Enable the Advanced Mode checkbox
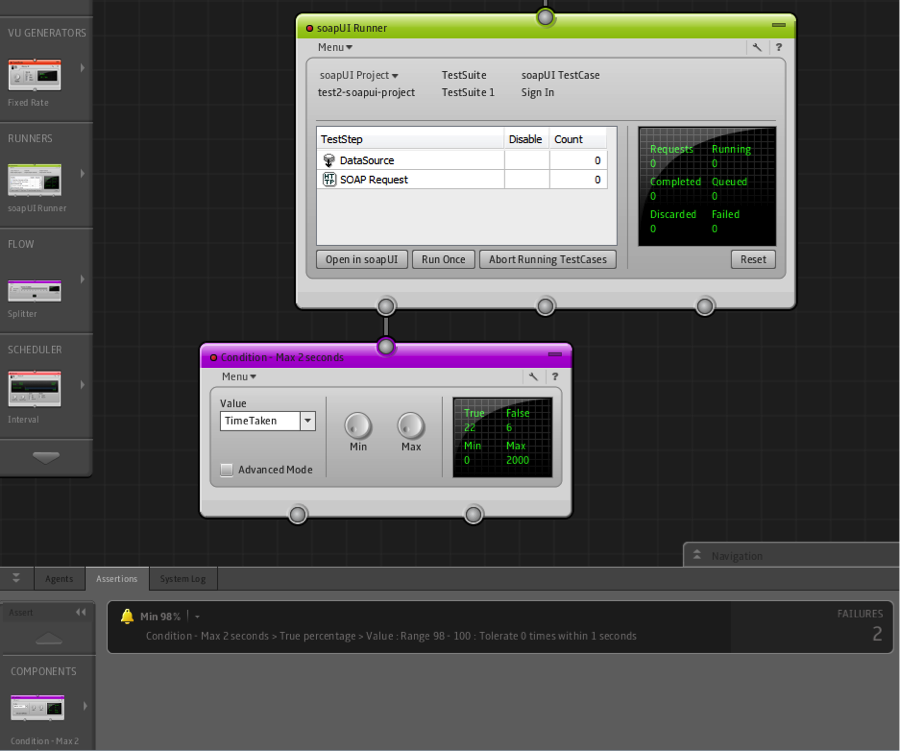The height and width of the screenshot is (751, 900). pyautogui.click(x=227, y=470)
